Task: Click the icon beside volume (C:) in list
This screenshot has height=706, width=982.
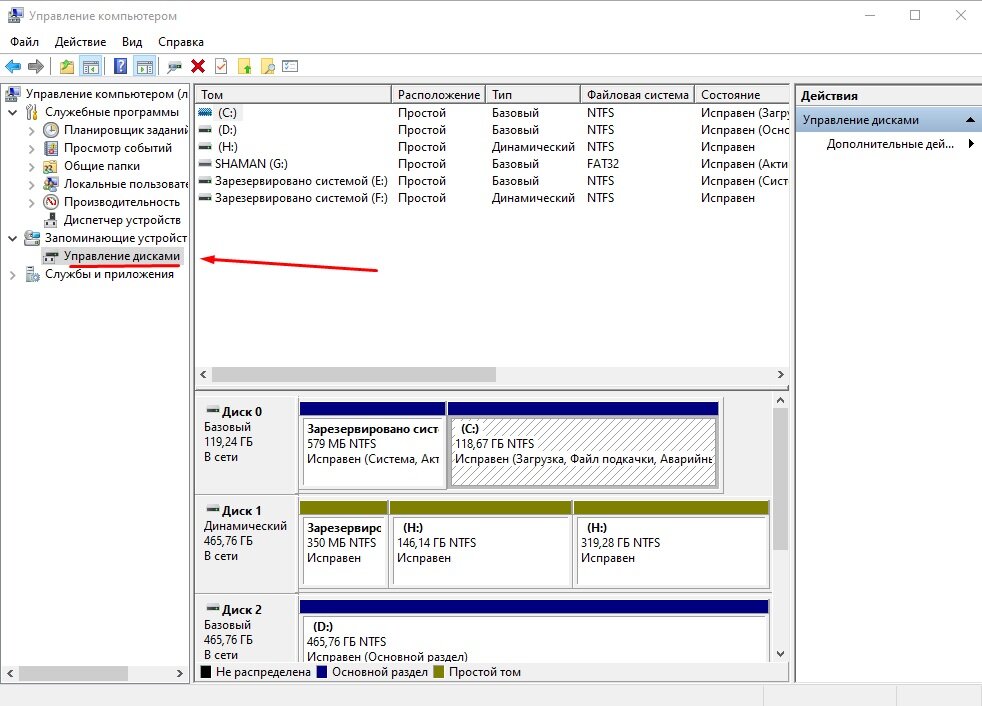Action: [205, 113]
